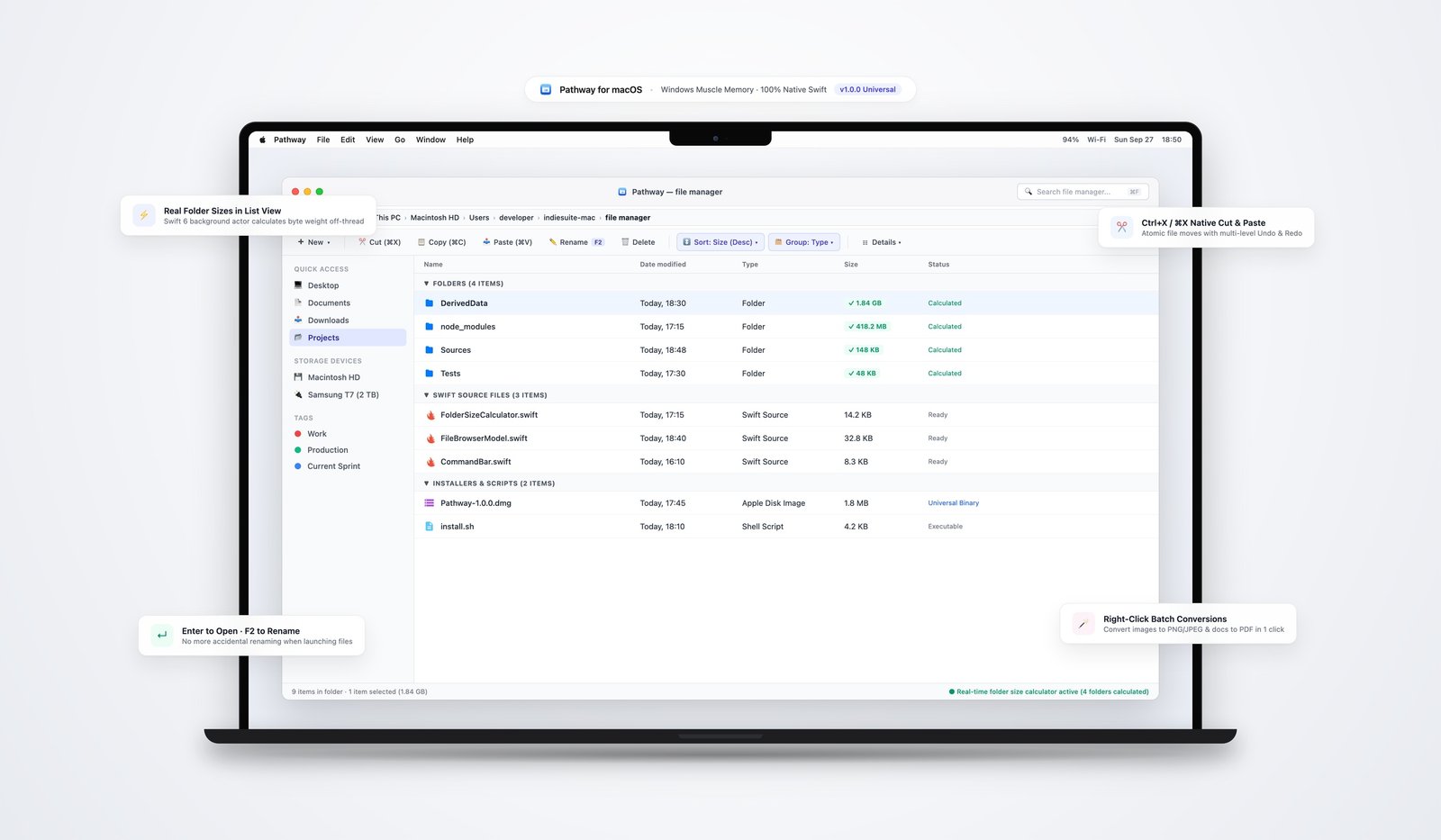This screenshot has height=840, width=1441.
Task: Click the DerivedData folder icon
Action: click(430, 303)
